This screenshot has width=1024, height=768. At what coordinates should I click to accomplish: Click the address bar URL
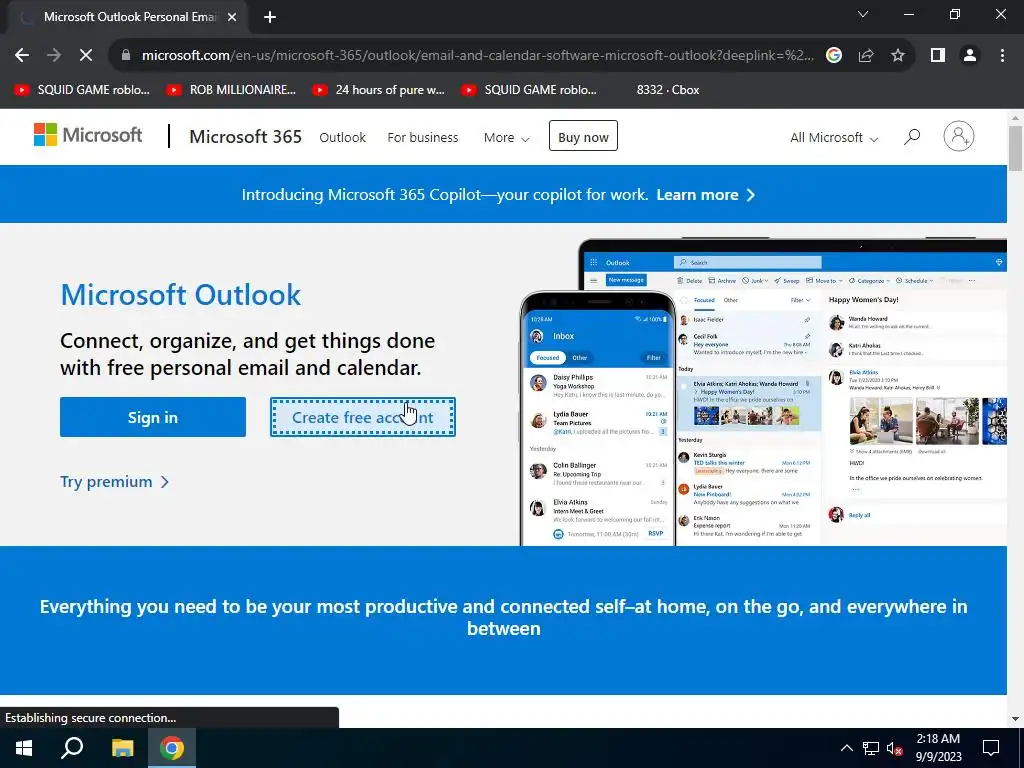pos(477,56)
